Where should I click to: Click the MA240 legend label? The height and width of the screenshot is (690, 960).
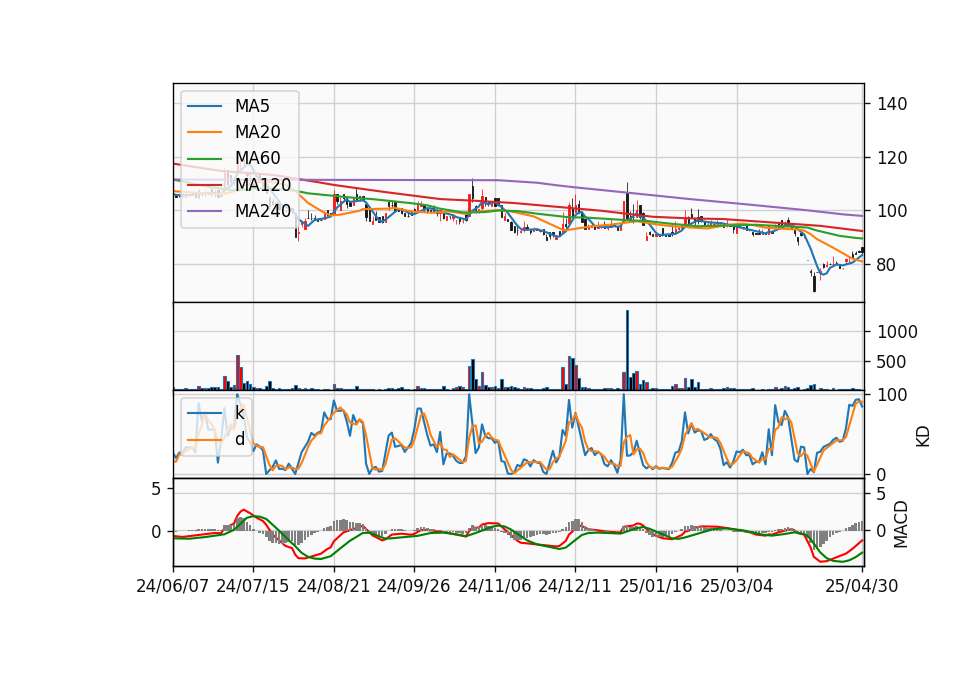click(x=263, y=211)
